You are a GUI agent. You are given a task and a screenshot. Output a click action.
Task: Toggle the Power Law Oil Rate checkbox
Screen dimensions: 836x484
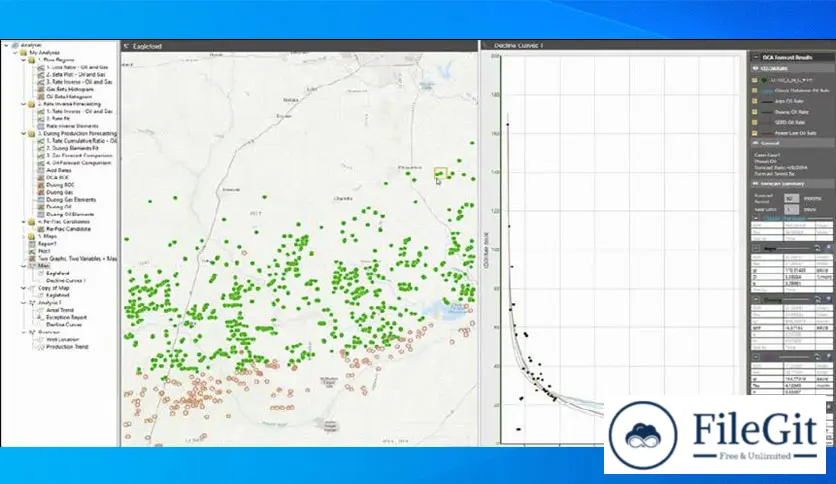[x=754, y=133]
